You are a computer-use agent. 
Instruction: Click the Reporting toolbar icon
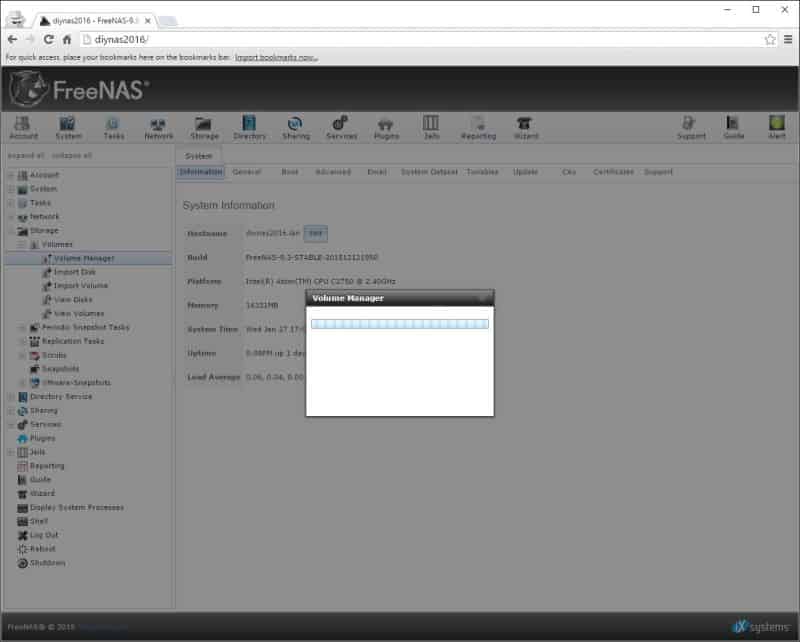(x=478, y=126)
